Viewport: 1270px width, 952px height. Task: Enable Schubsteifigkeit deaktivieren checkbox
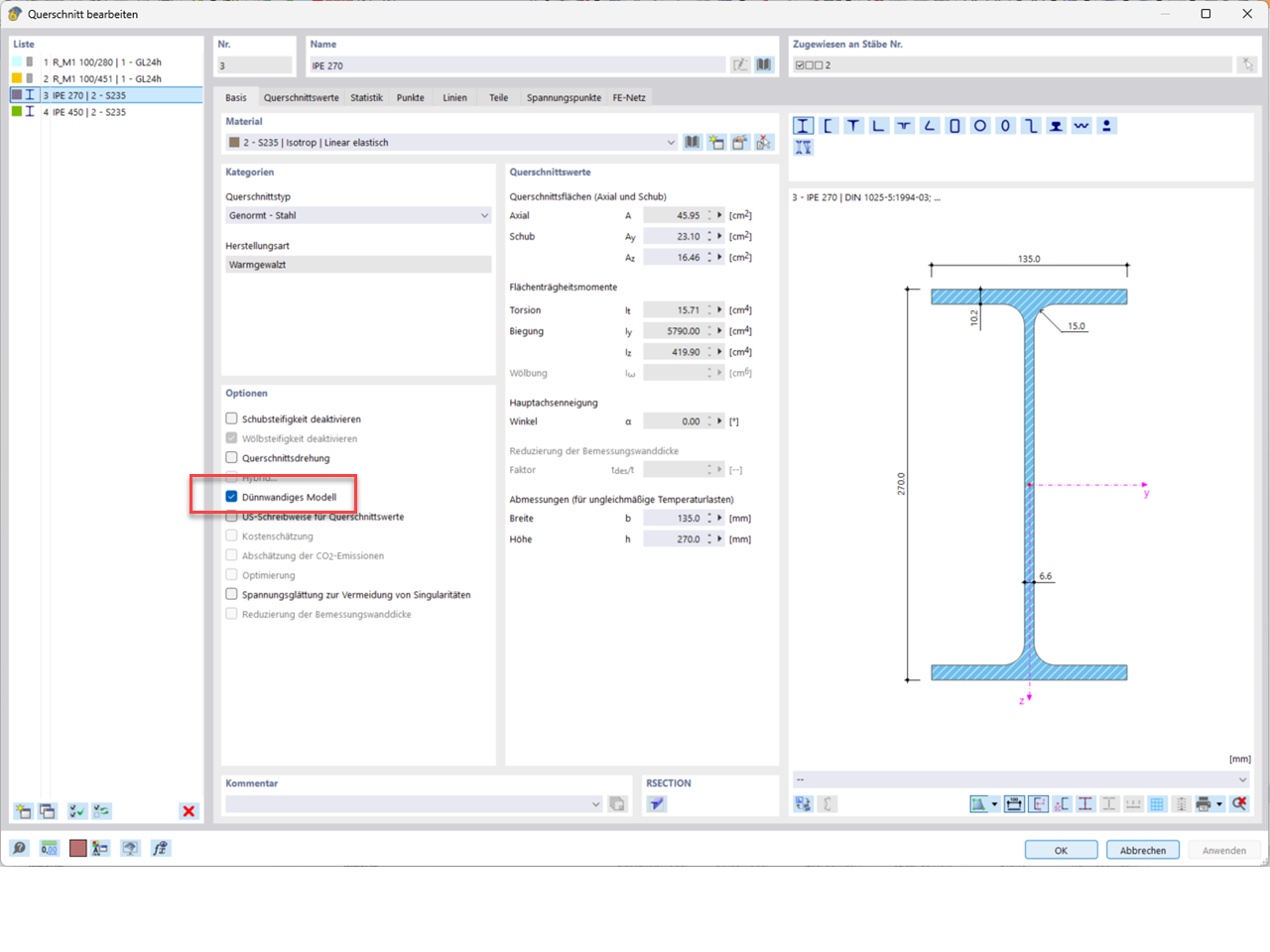tap(231, 418)
